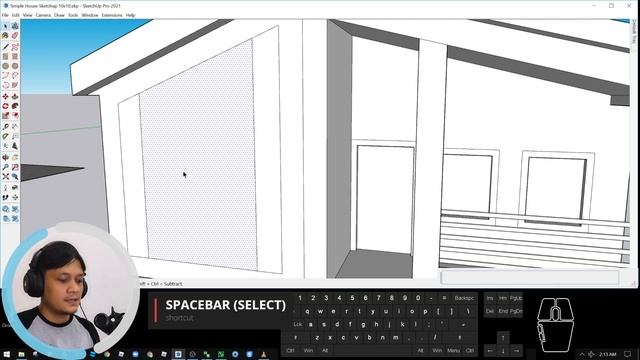Show hidden system tray icons chevron

point(582,354)
